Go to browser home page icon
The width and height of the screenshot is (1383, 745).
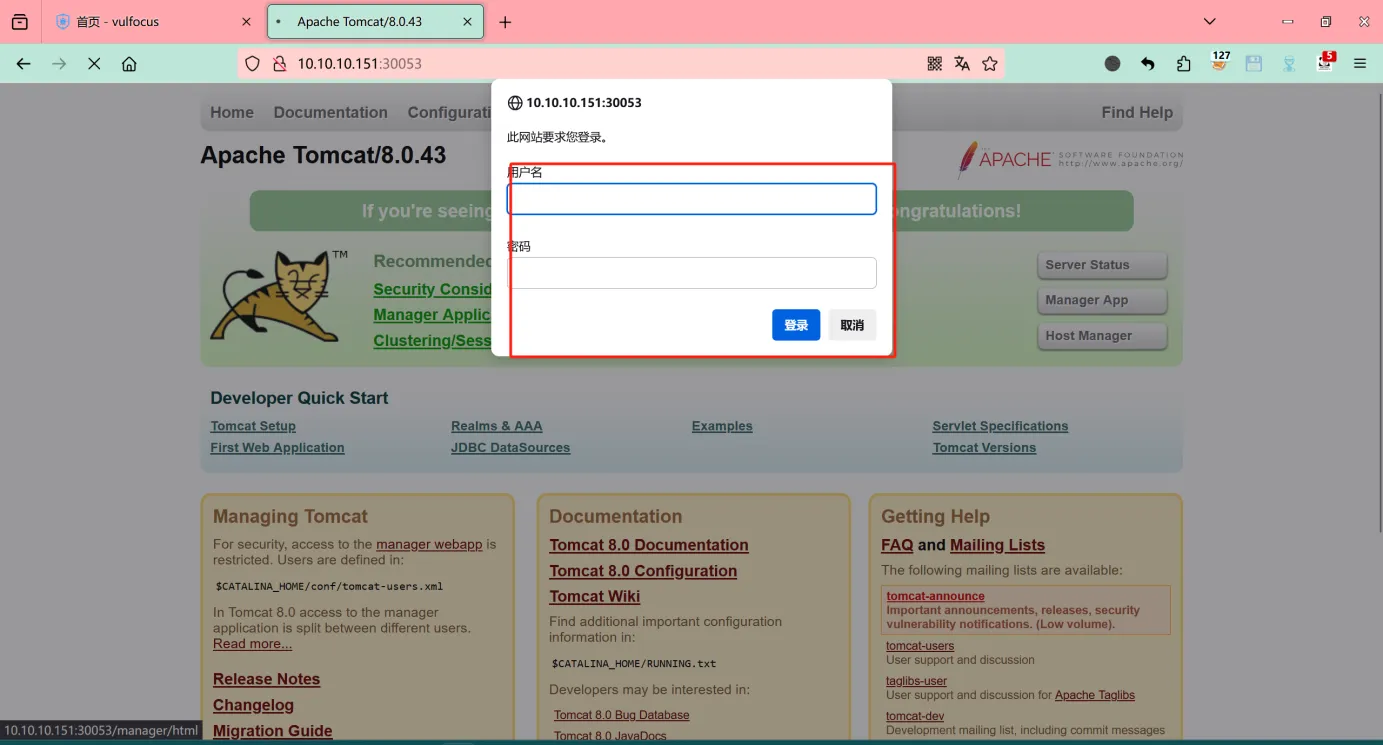[129, 64]
